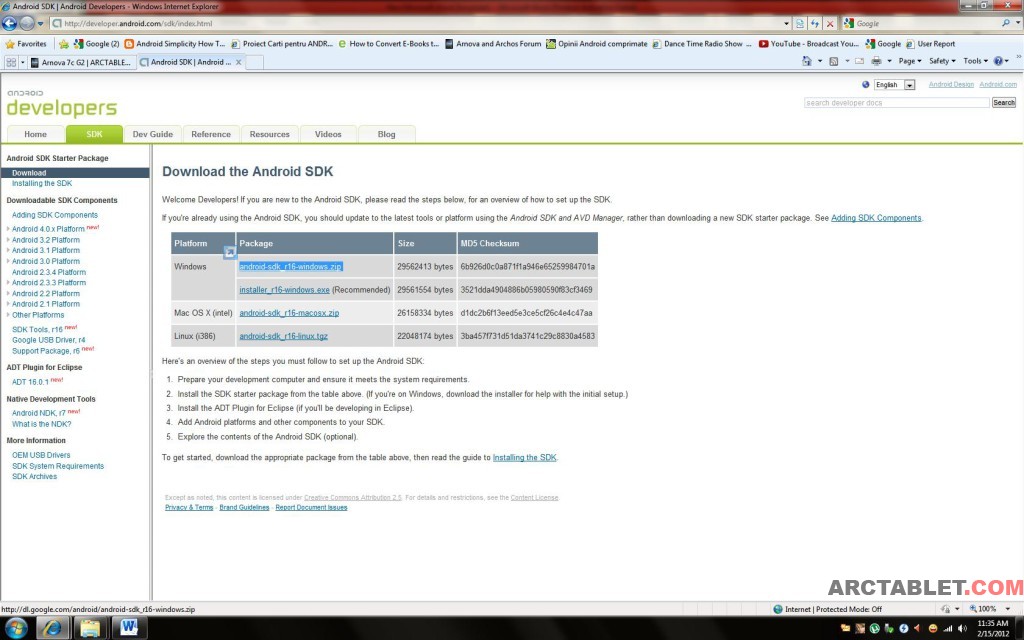Stop loading with the red X icon

point(830,24)
